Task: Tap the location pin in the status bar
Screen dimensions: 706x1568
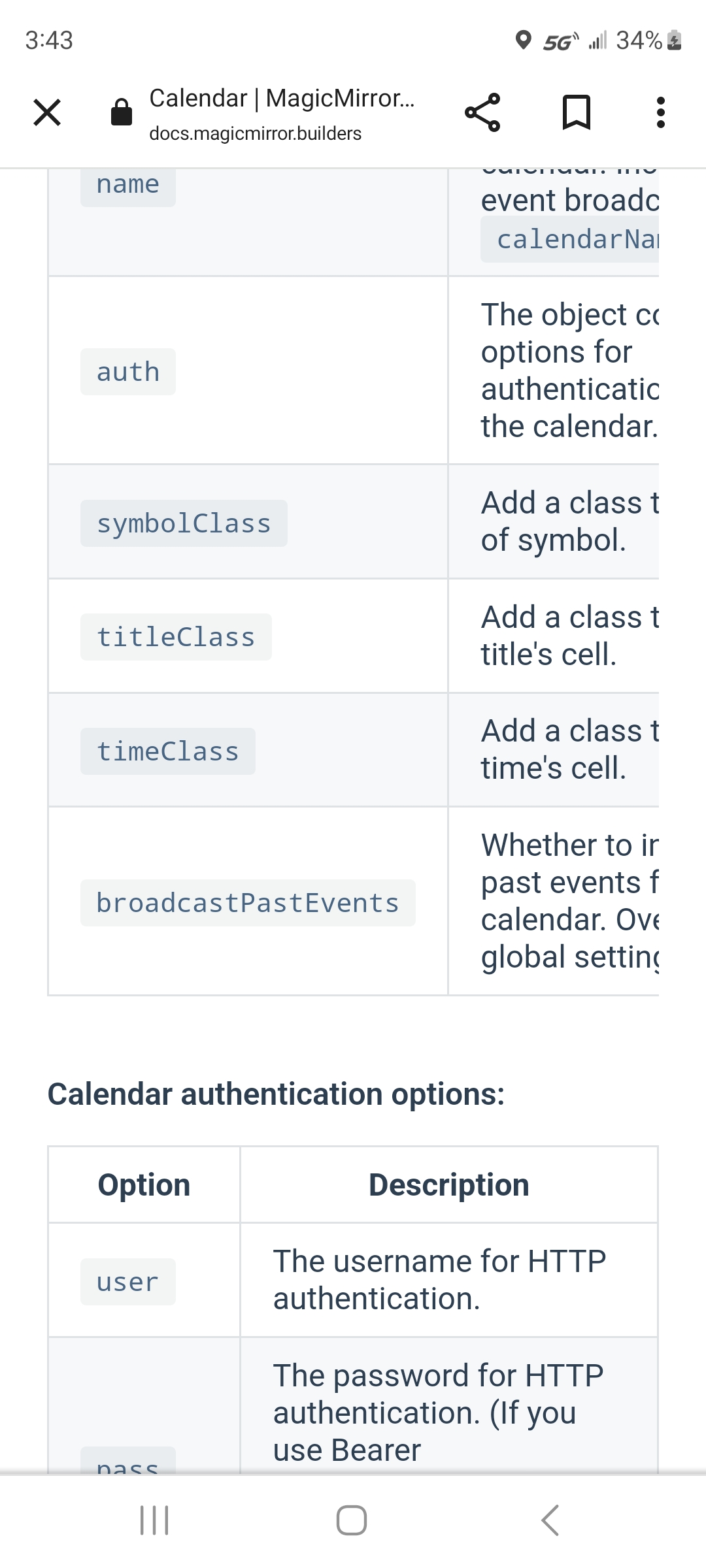Action: pyautogui.click(x=524, y=41)
